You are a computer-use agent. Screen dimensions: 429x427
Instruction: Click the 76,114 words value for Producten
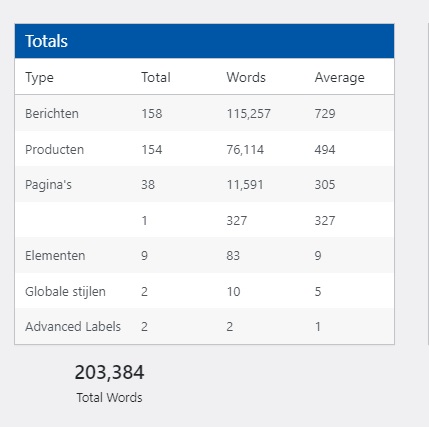245,149
